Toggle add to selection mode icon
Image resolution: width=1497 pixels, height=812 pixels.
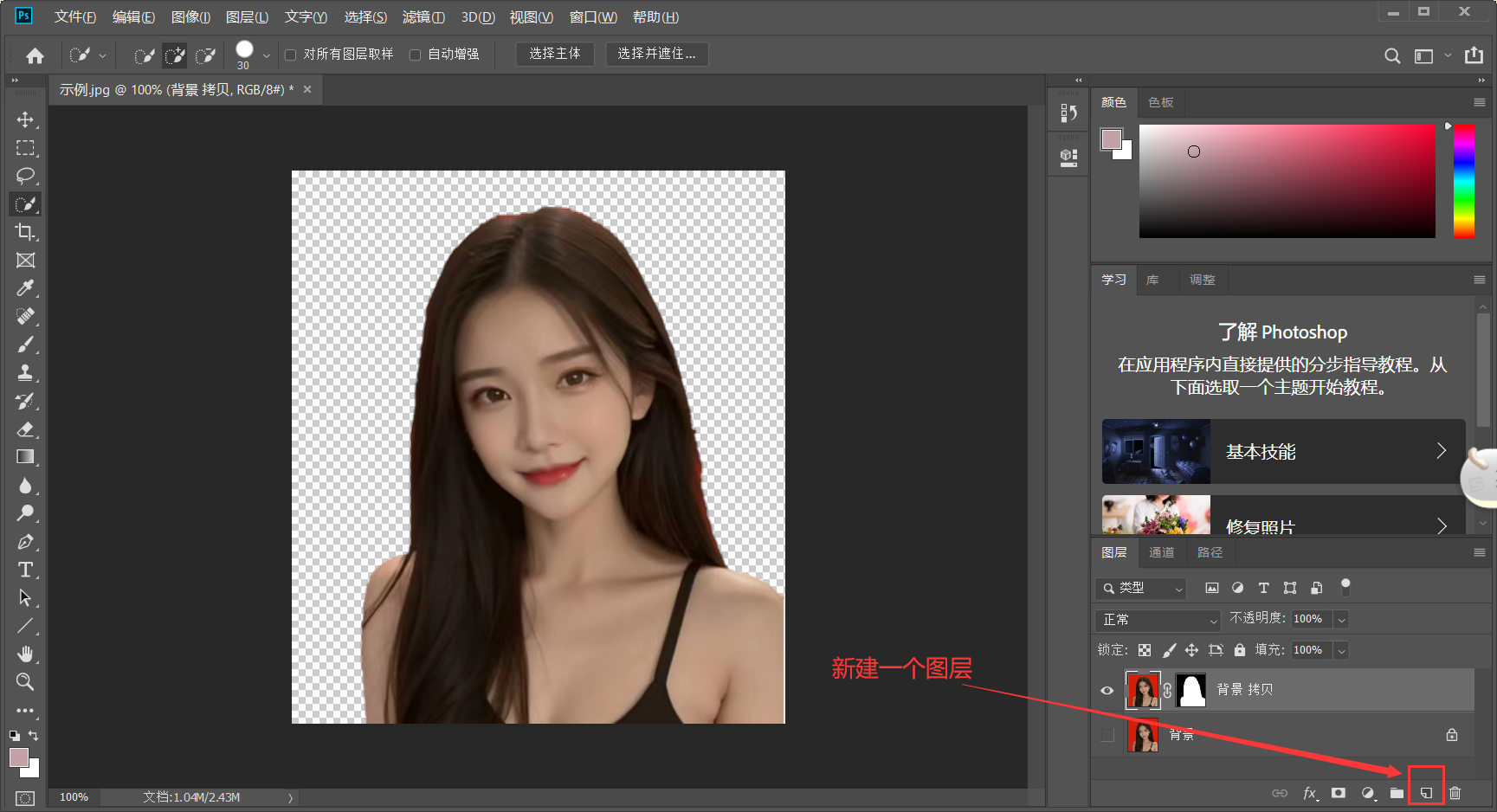click(x=175, y=55)
